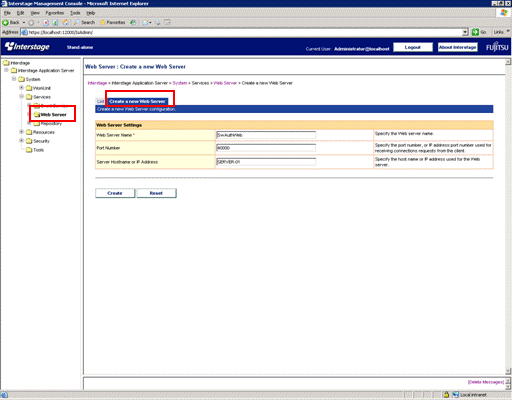Open the address bar dropdown arrow
The width and height of the screenshot is (512, 400).
pos(465,32)
